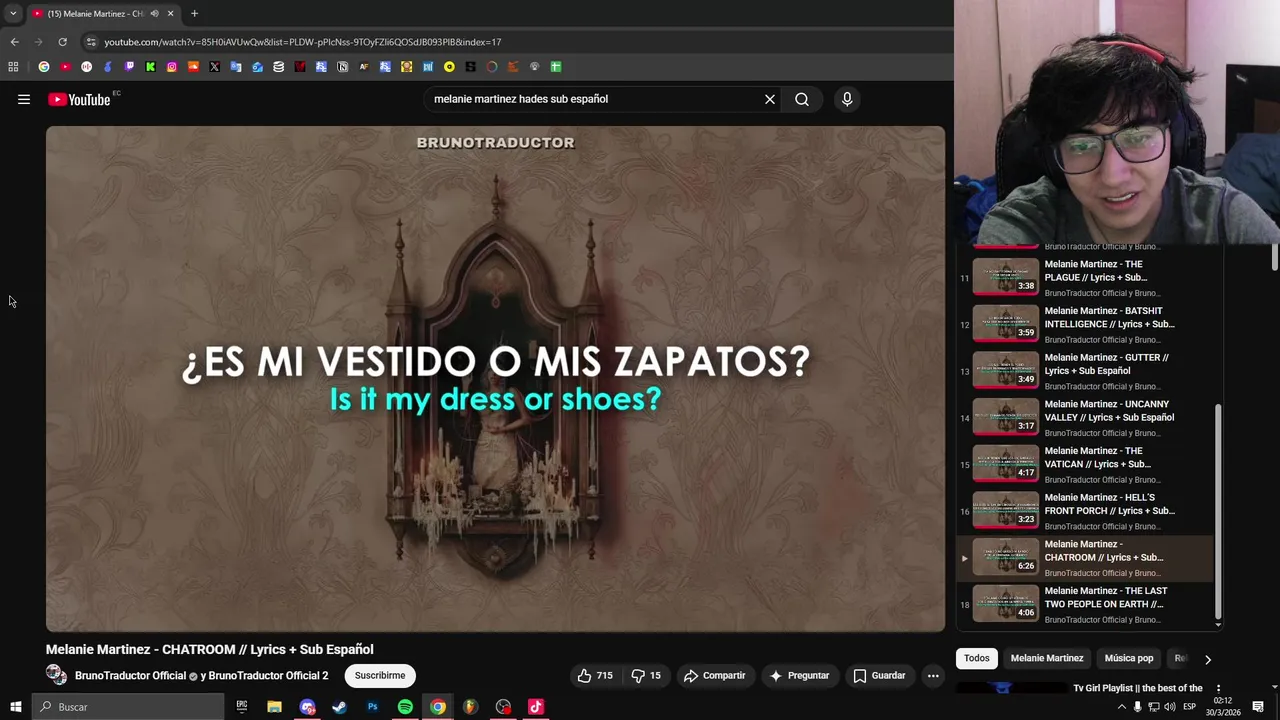Open BrunoTraductor Official channel avatar
1280x720 pixels.
click(x=56, y=675)
